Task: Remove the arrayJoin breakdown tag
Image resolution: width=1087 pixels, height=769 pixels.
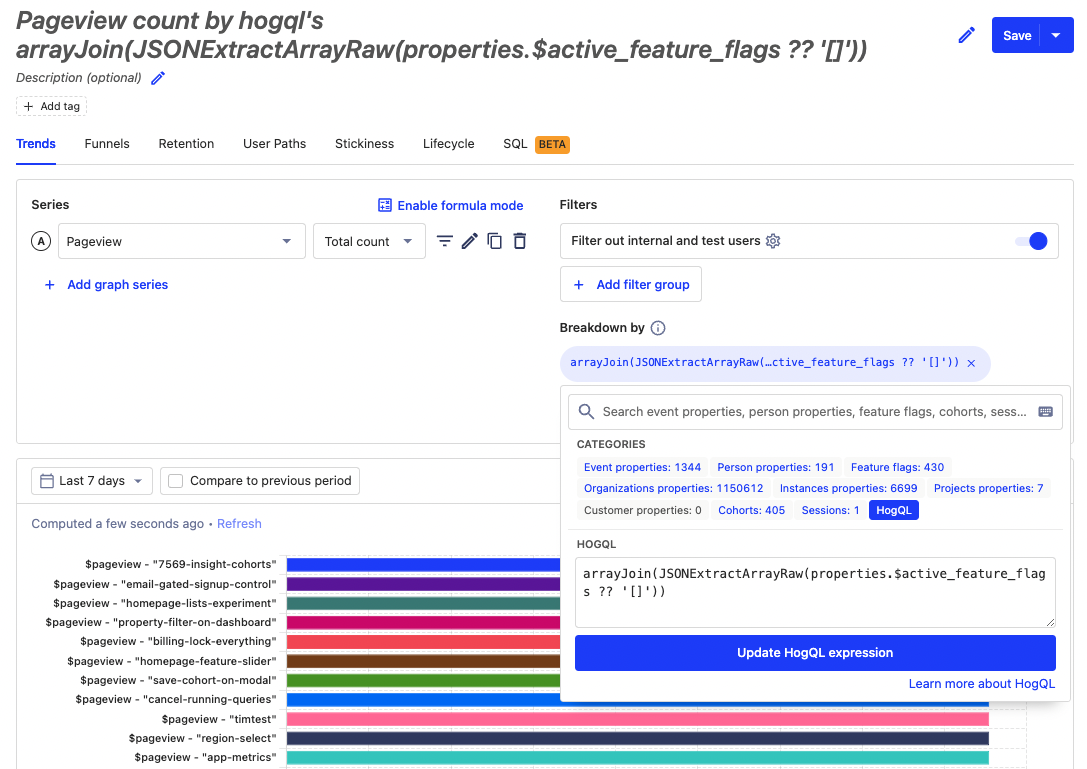Action: [x=971, y=363]
